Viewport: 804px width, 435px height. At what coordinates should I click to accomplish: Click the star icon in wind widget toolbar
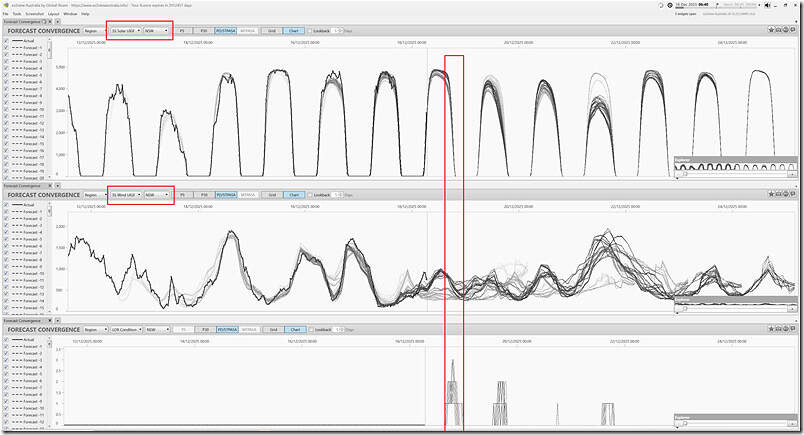[x=772, y=194]
